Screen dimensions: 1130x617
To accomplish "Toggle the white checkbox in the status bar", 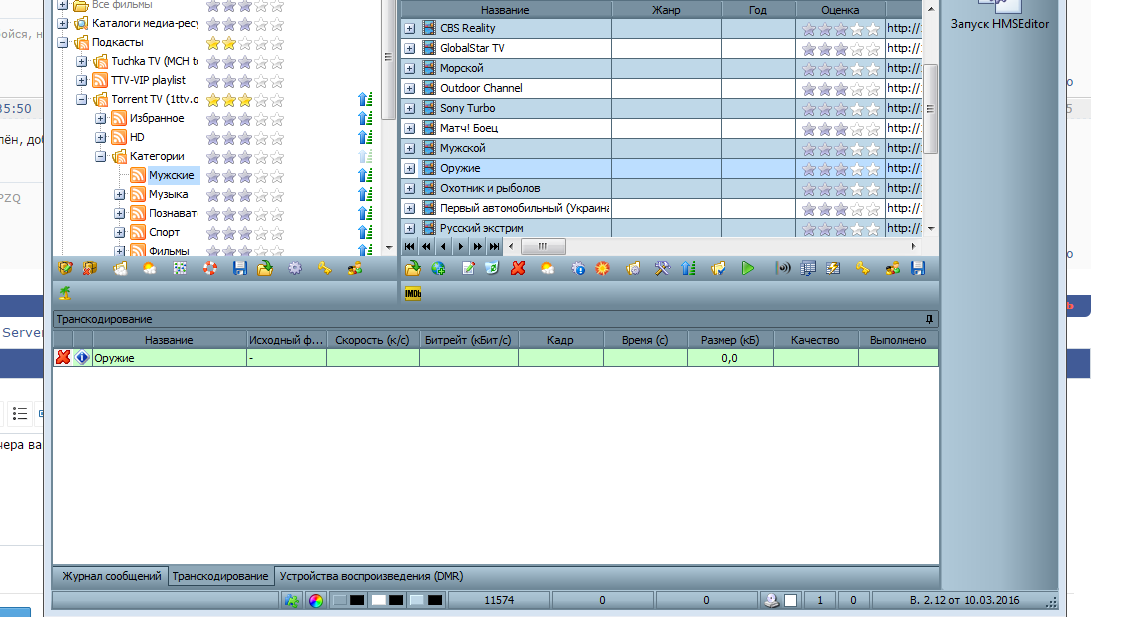I will pyautogui.click(x=790, y=601).
